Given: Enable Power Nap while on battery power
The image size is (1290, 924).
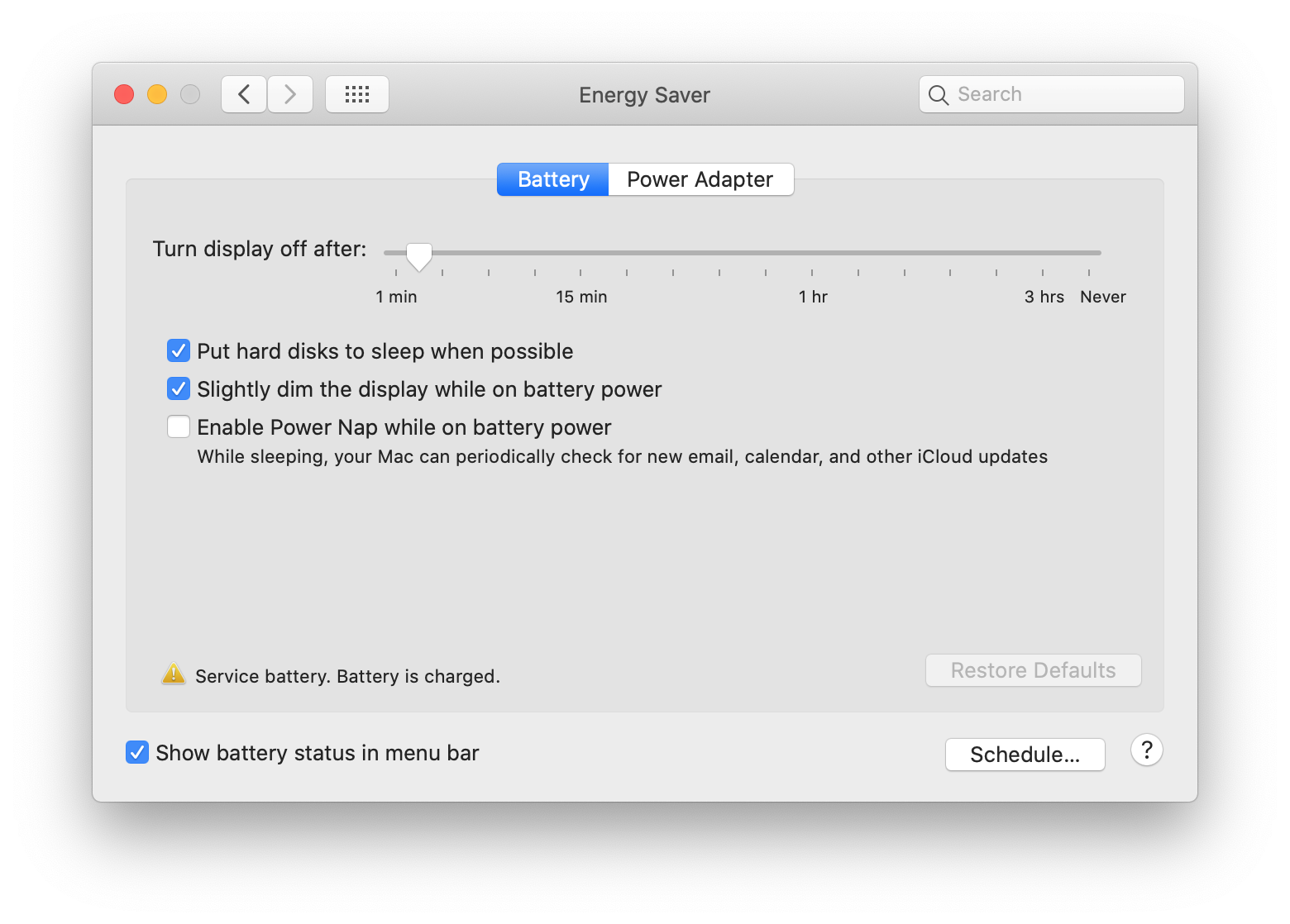Looking at the screenshot, I should (179, 426).
